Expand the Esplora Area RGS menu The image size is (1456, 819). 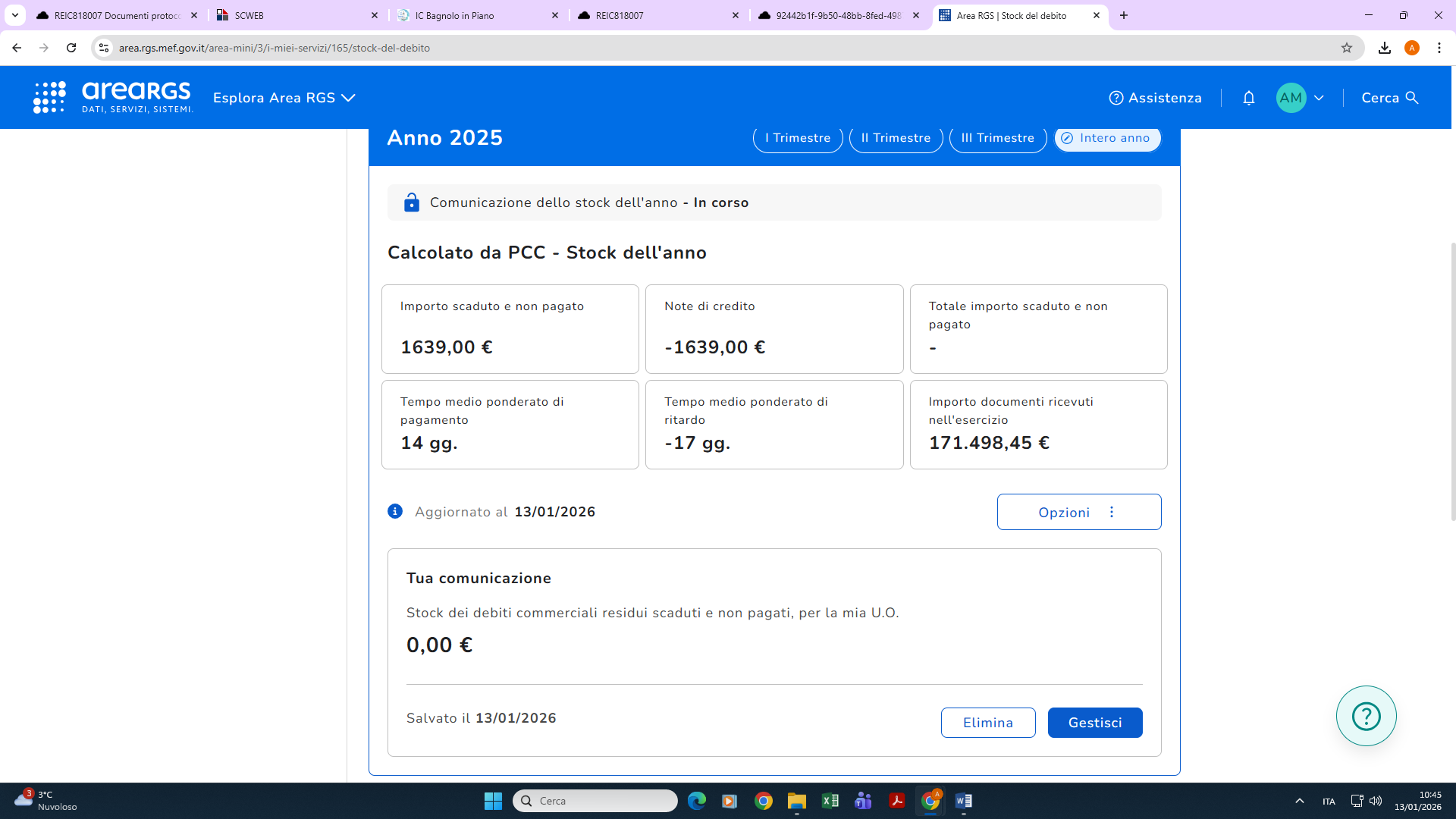[x=284, y=98]
